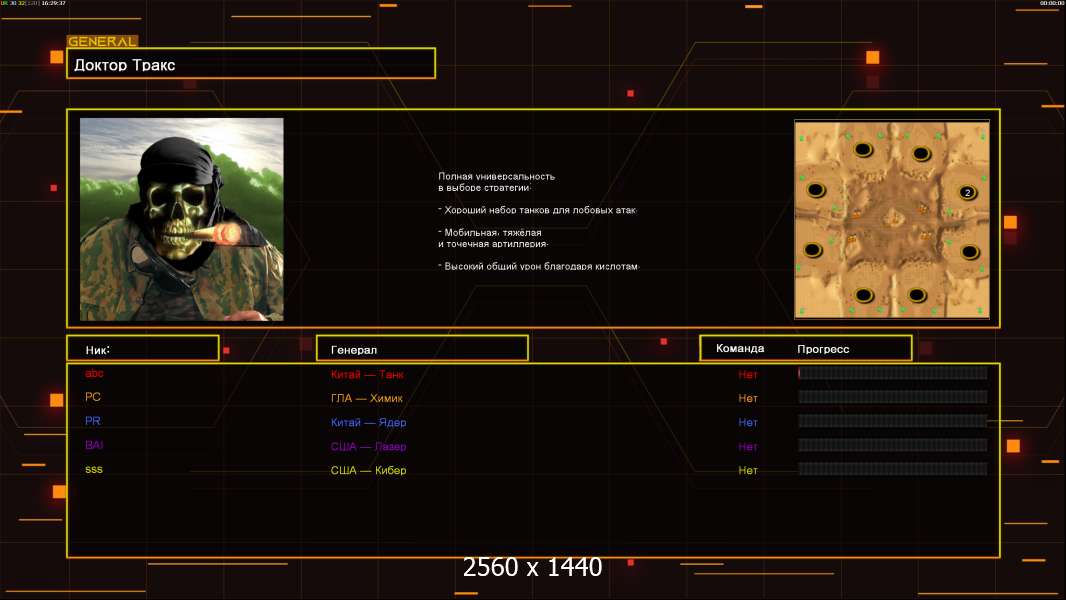Open the "ГЛА — Химик" general entry
The image size is (1066, 600).
pyautogui.click(x=367, y=399)
